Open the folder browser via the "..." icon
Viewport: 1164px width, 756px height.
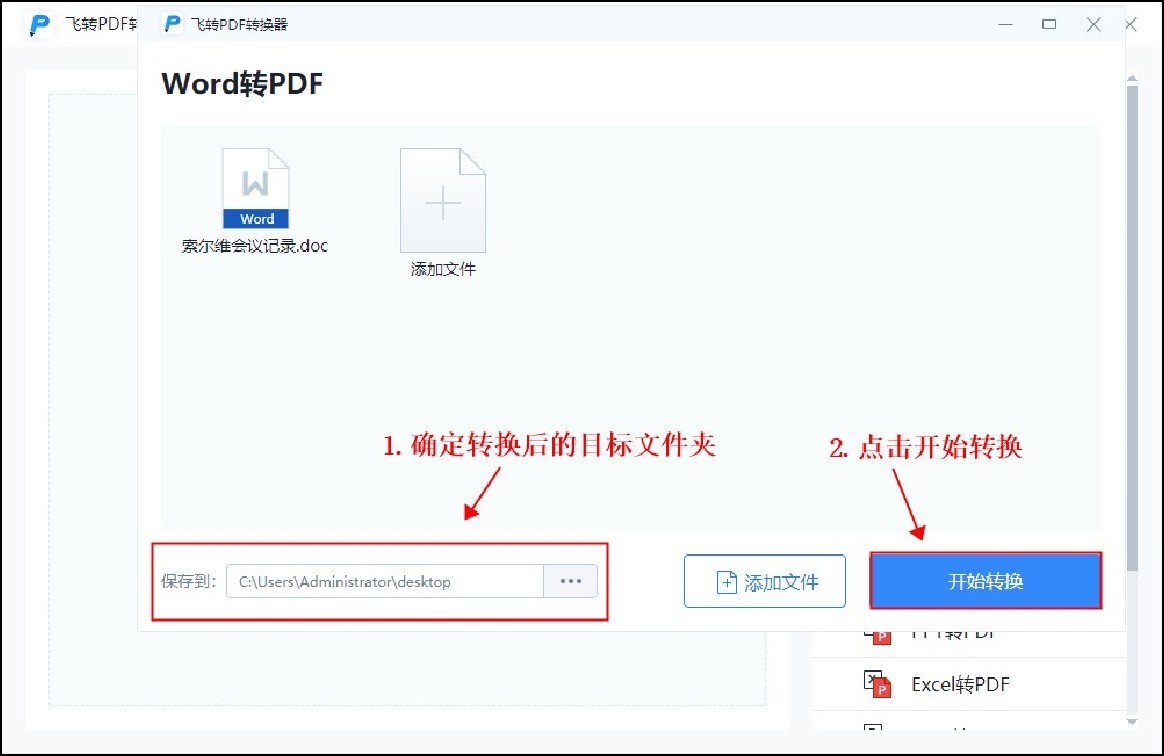point(570,581)
